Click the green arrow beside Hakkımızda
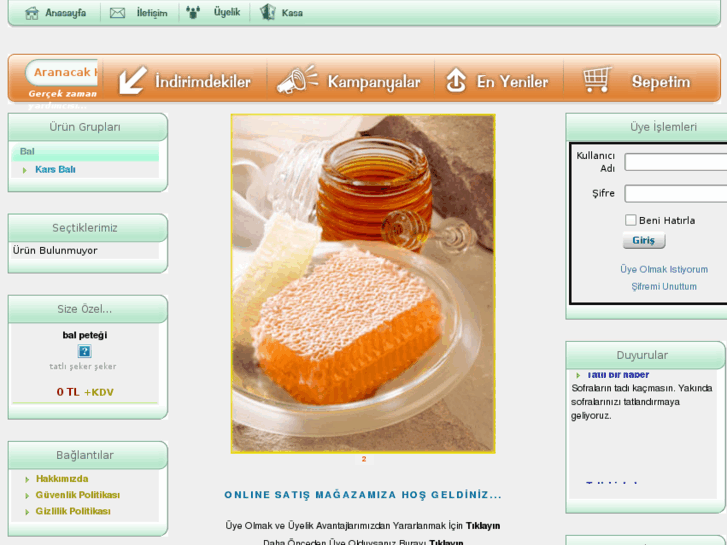The width and height of the screenshot is (727, 545). click(27, 480)
